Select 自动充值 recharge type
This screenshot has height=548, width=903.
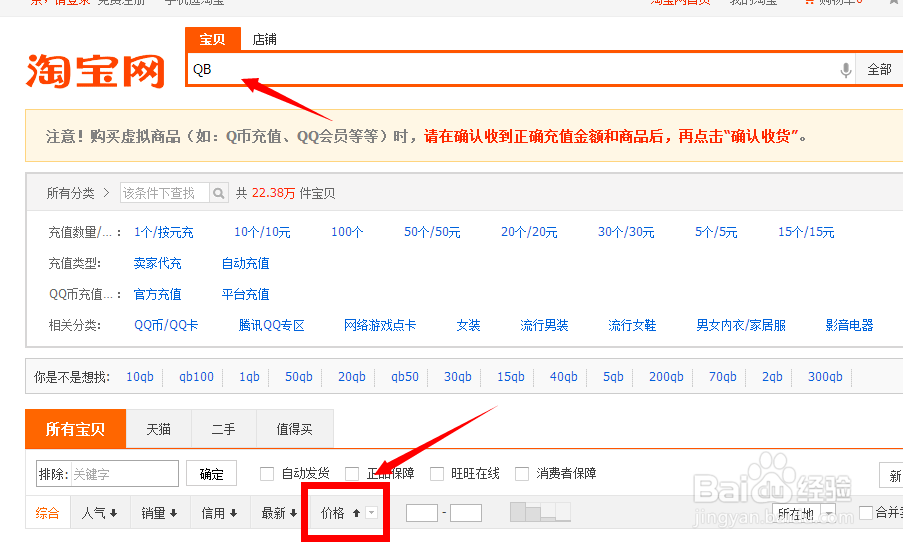pyautogui.click(x=245, y=263)
